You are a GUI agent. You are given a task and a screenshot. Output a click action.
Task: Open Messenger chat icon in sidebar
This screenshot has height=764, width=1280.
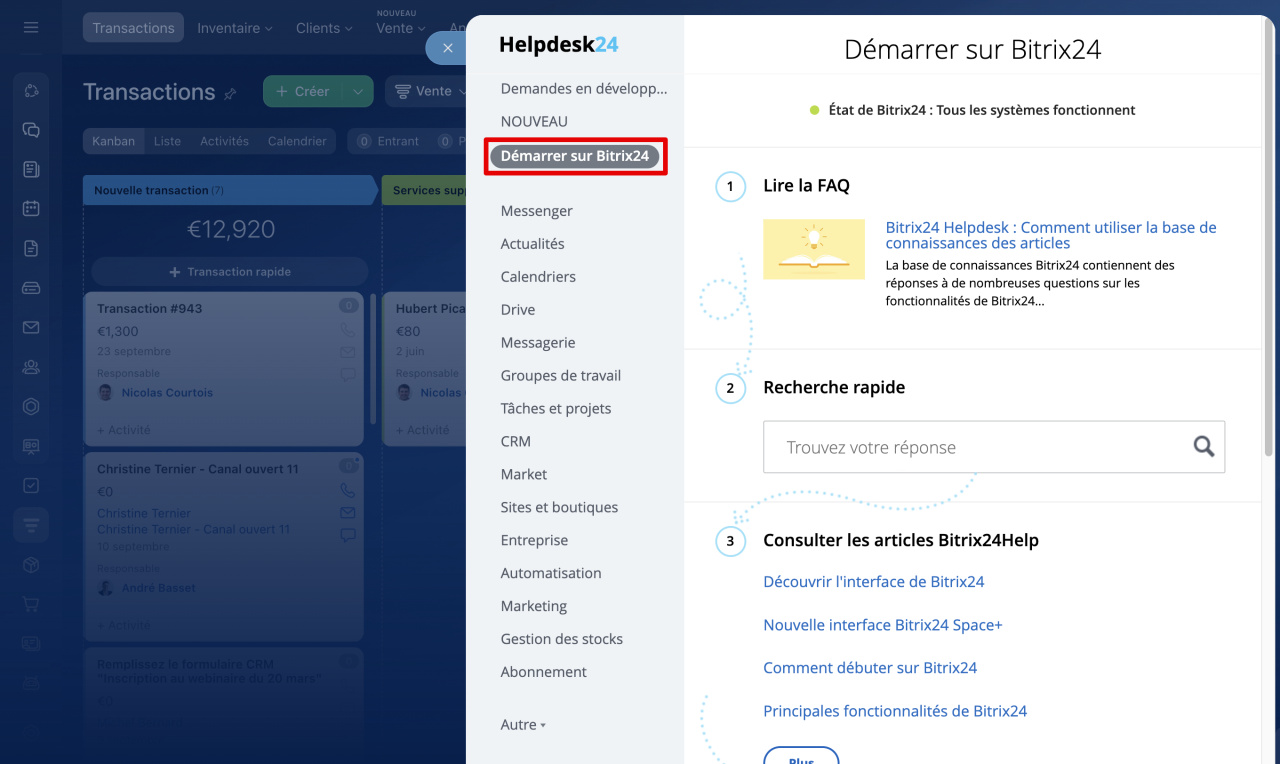click(31, 130)
